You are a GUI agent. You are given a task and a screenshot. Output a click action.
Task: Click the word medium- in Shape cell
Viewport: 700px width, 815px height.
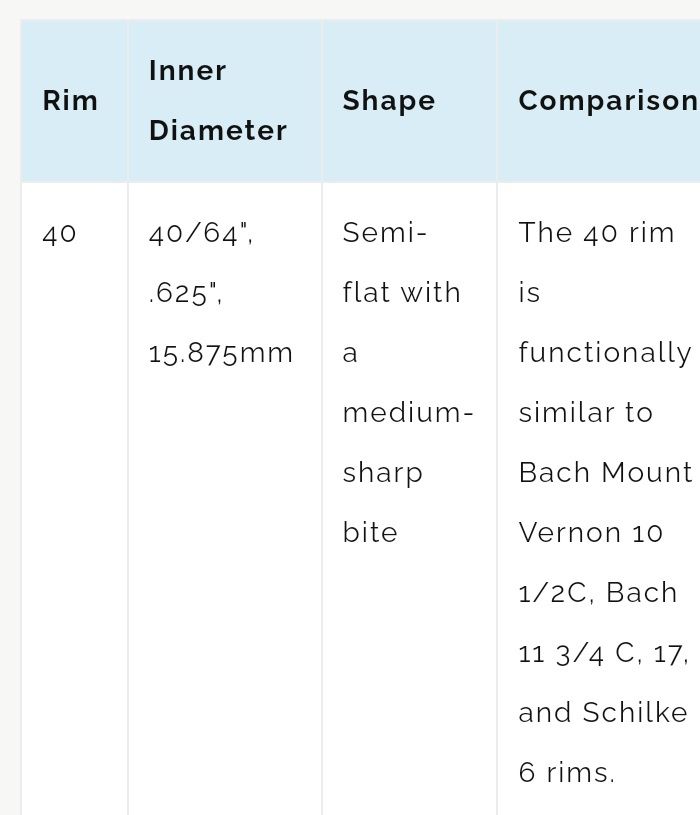pyautogui.click(x=408, y=413)
